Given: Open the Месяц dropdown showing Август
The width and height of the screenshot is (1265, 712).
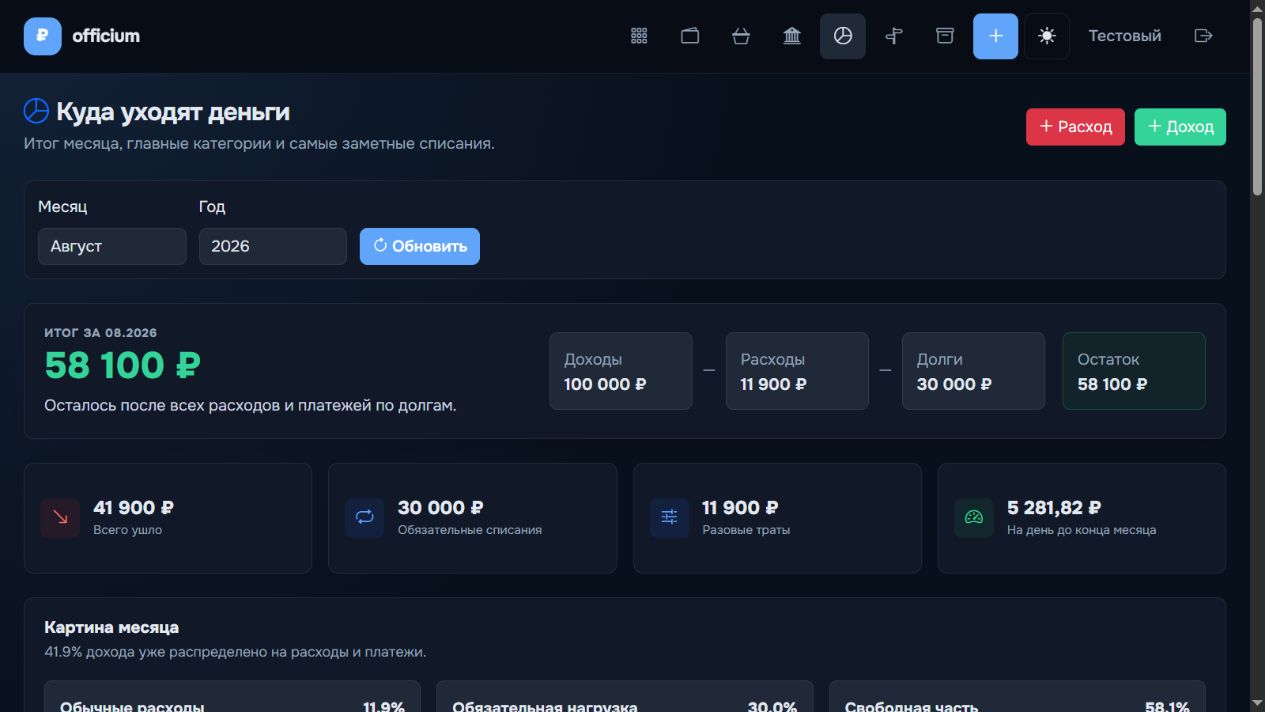Looking at the screenshot, I should click(x=112, y=246).
